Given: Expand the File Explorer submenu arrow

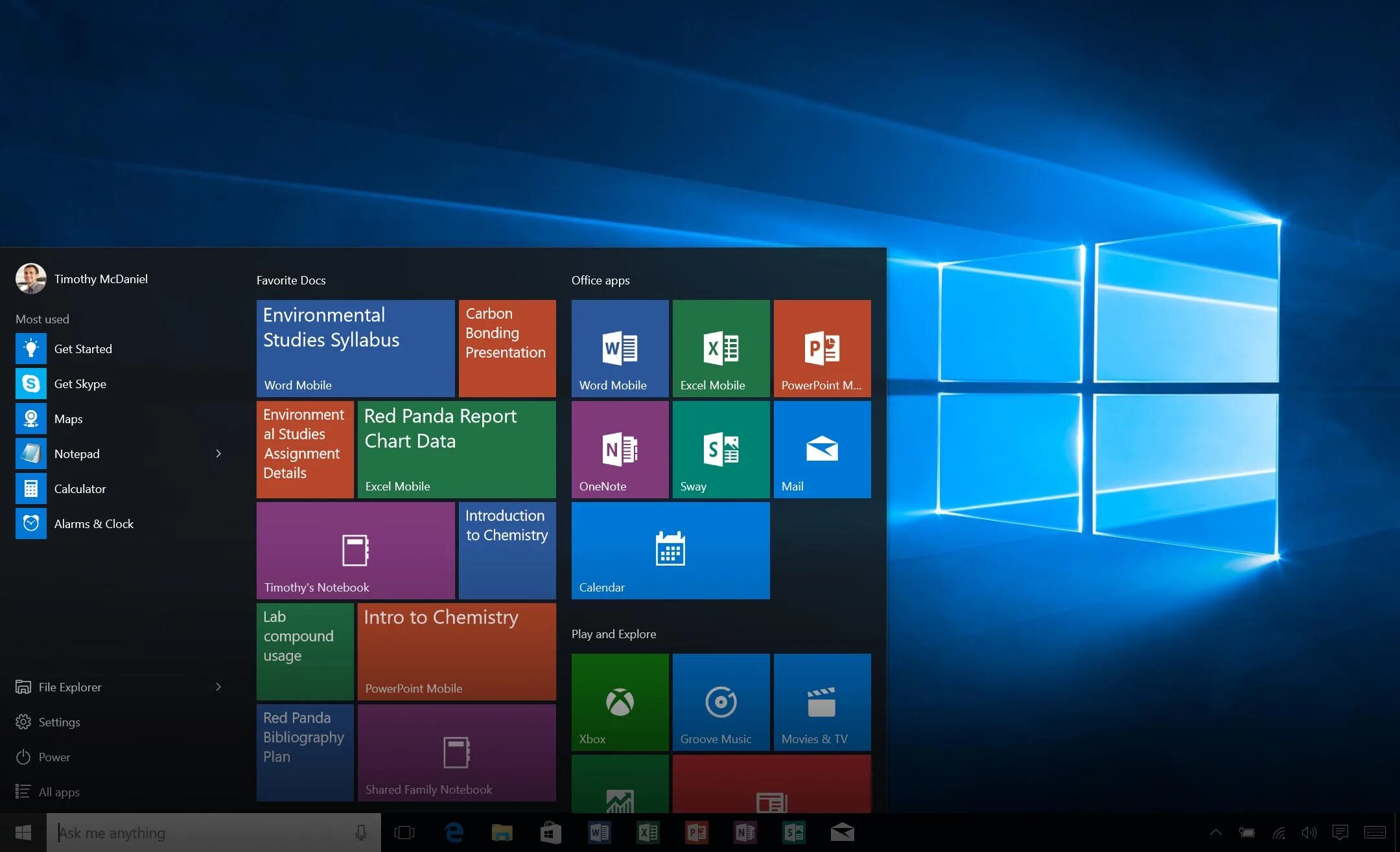Looking at the screenshot, I should tap(218, 687).
